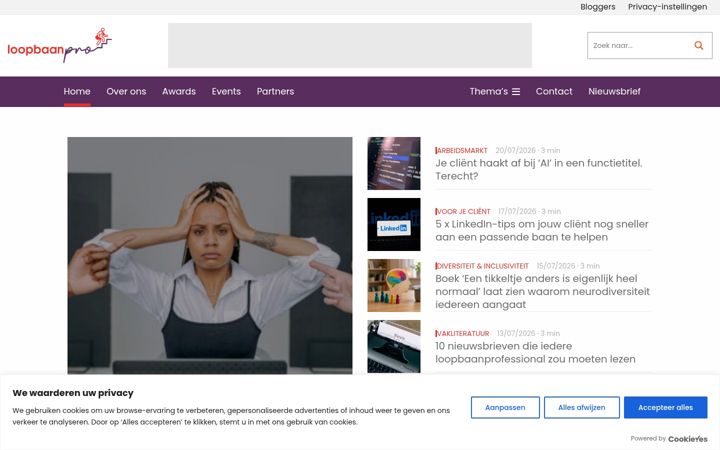Open the Bloggers link
This screenshot has height=450, width=720.
point(597,7)
